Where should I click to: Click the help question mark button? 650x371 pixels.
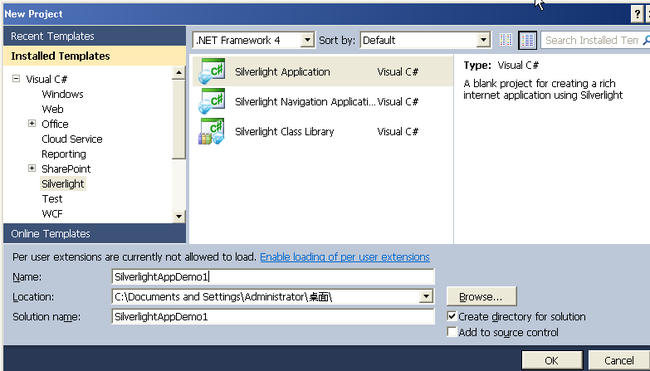coord(637,15)
